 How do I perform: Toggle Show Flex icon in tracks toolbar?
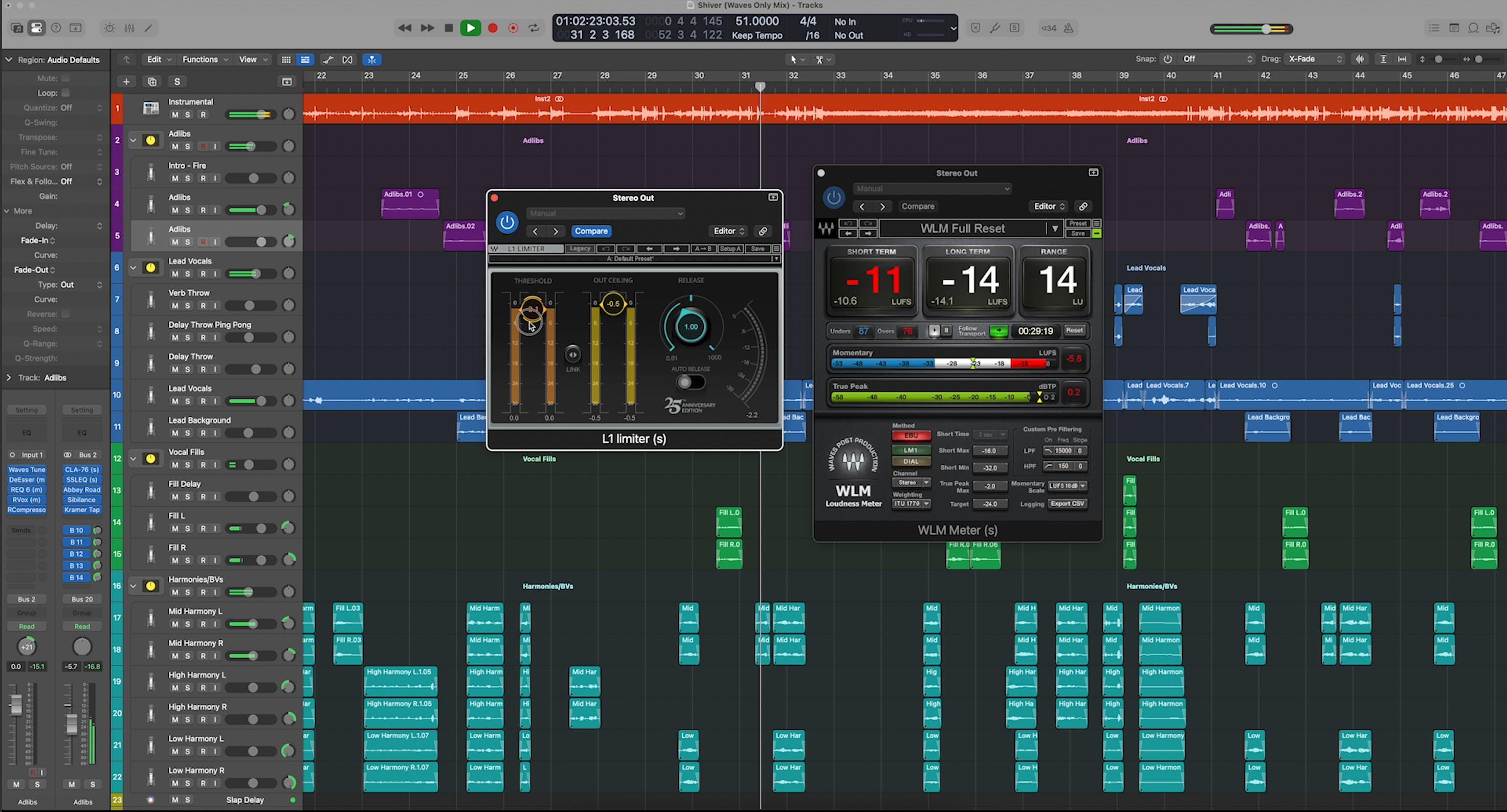click(347, 60)
